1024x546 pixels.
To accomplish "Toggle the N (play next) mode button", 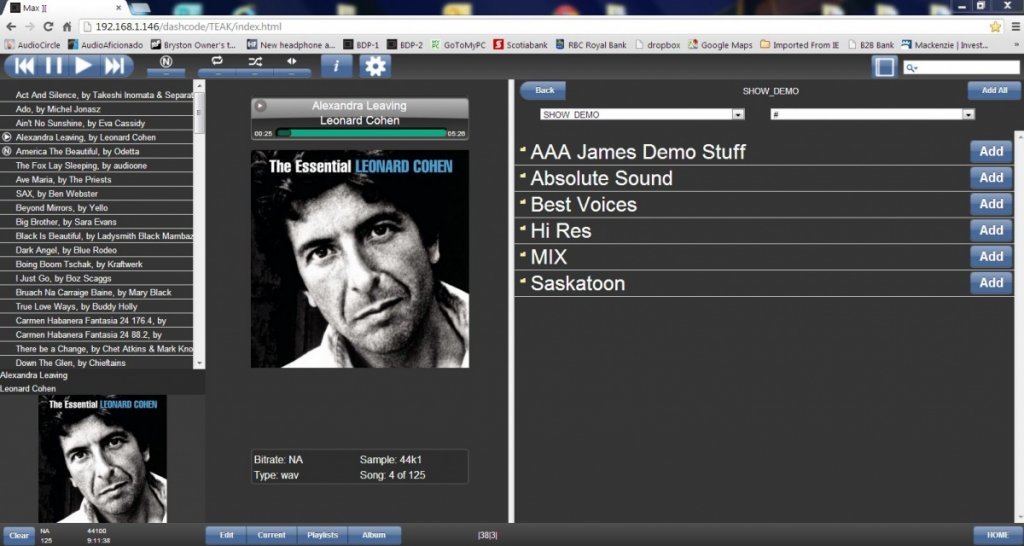I will (x=166, y=63).
